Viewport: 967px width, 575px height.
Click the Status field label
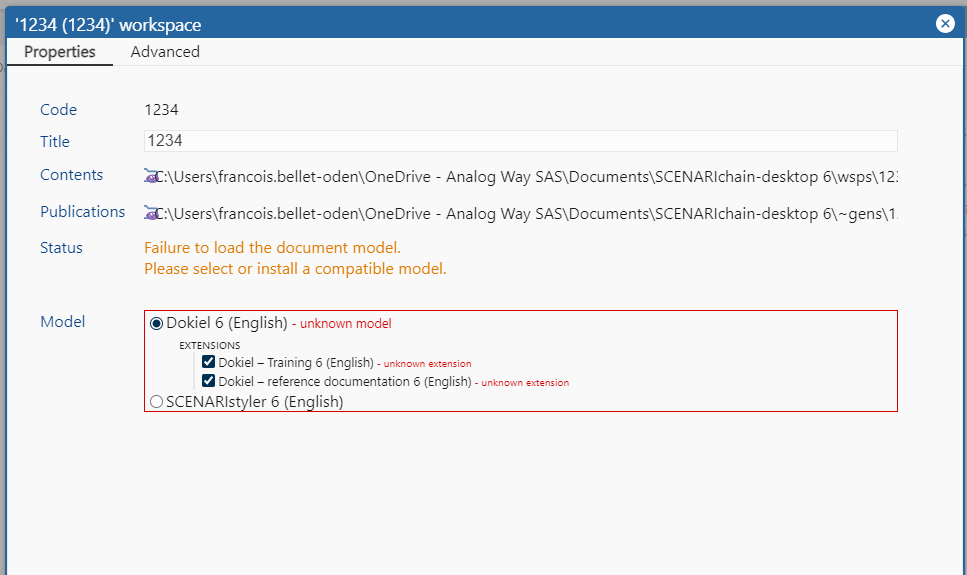coord(61,247)
